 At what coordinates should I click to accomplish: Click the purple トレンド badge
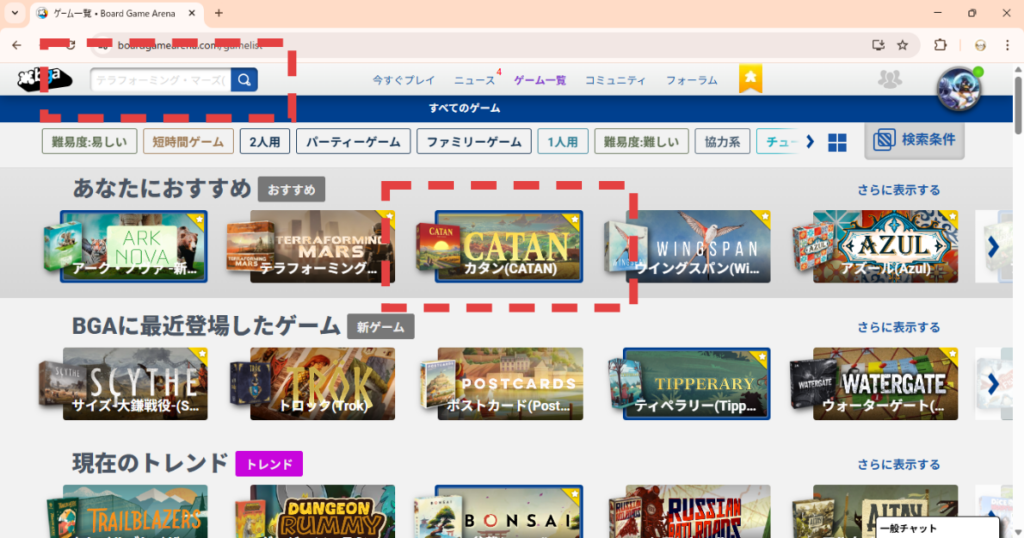269,464
